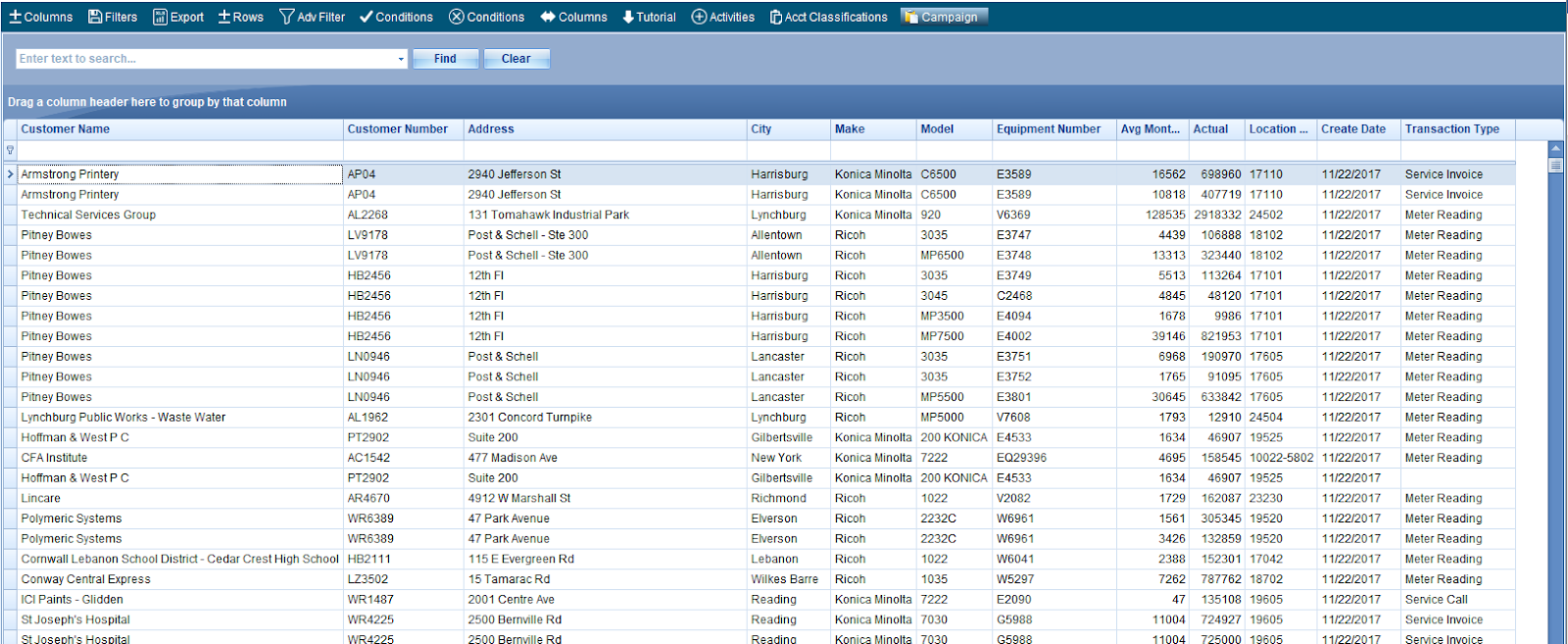Image resolution: width=1568 pixels, height=644 pixels.
Task: Click equipment number EQ29396
Action: pos(1021,458)
